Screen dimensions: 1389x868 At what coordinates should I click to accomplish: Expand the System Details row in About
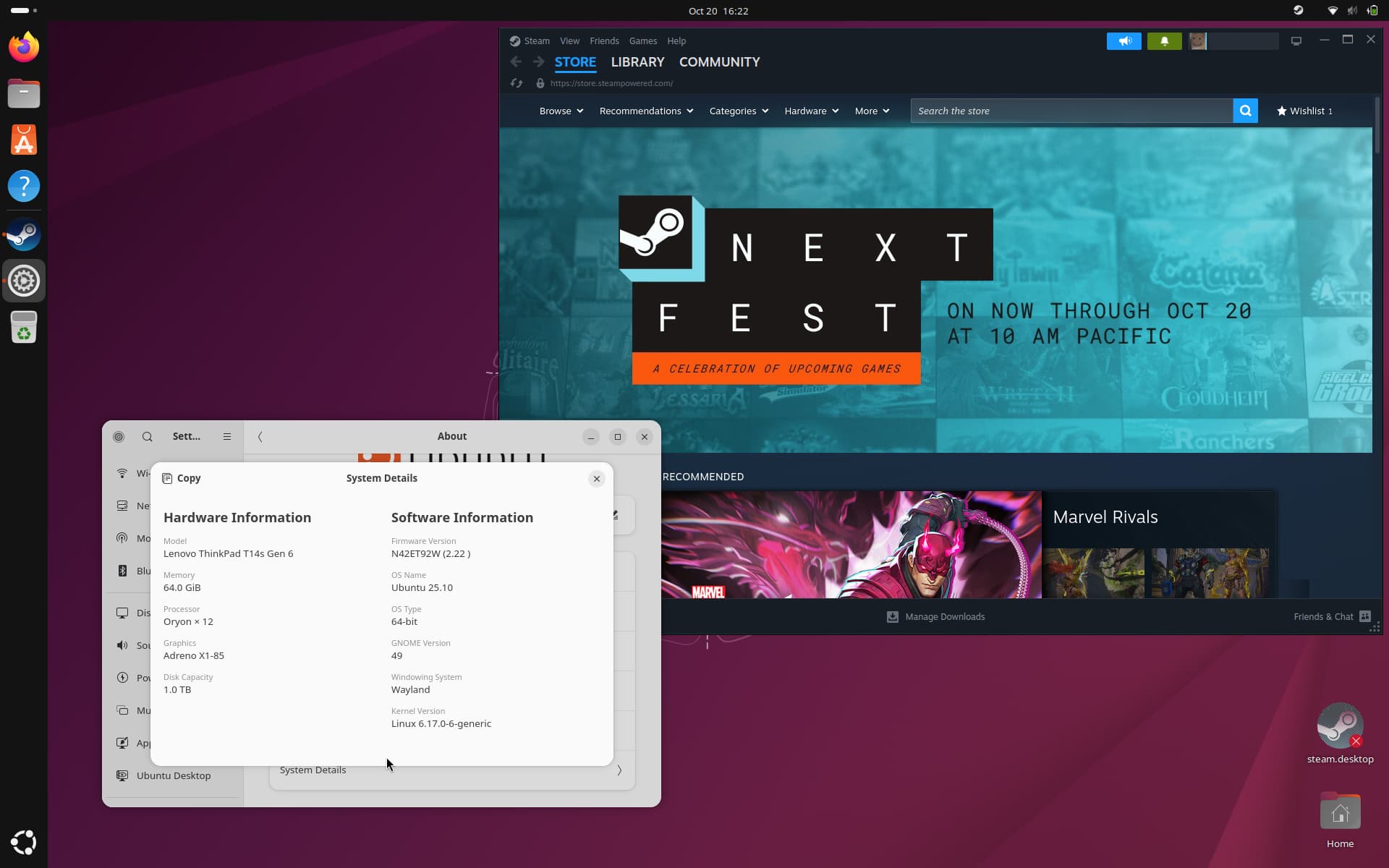[449, 770]
